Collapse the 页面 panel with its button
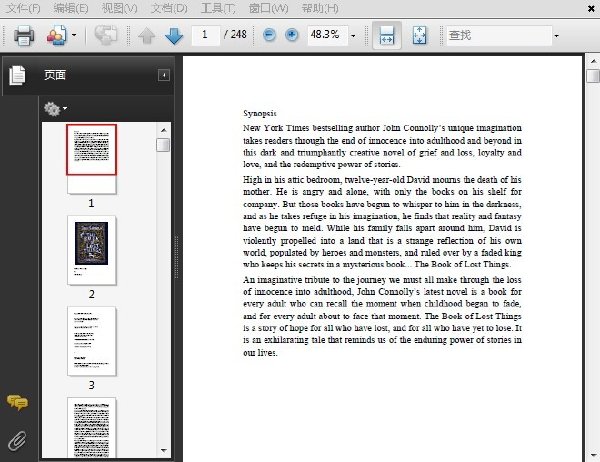 [164, 75]
